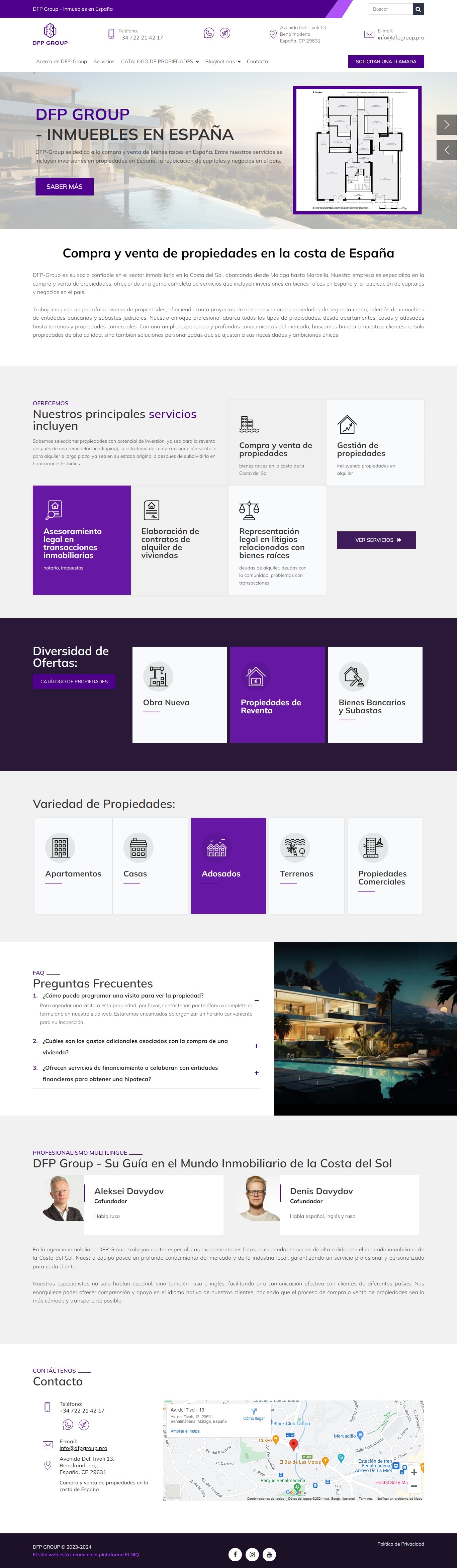Click the Telegram icon in the header

(x=225, y=33)
